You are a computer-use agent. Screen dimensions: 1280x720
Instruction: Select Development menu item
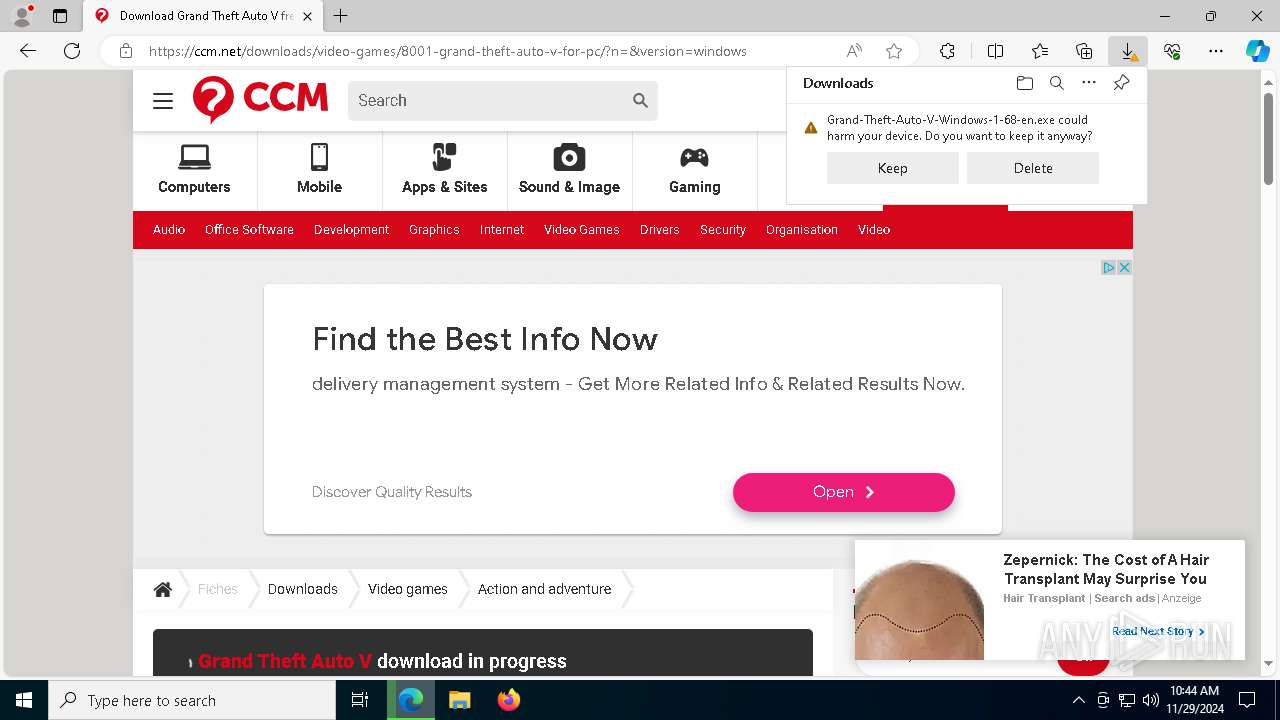[x=351, y=230]
